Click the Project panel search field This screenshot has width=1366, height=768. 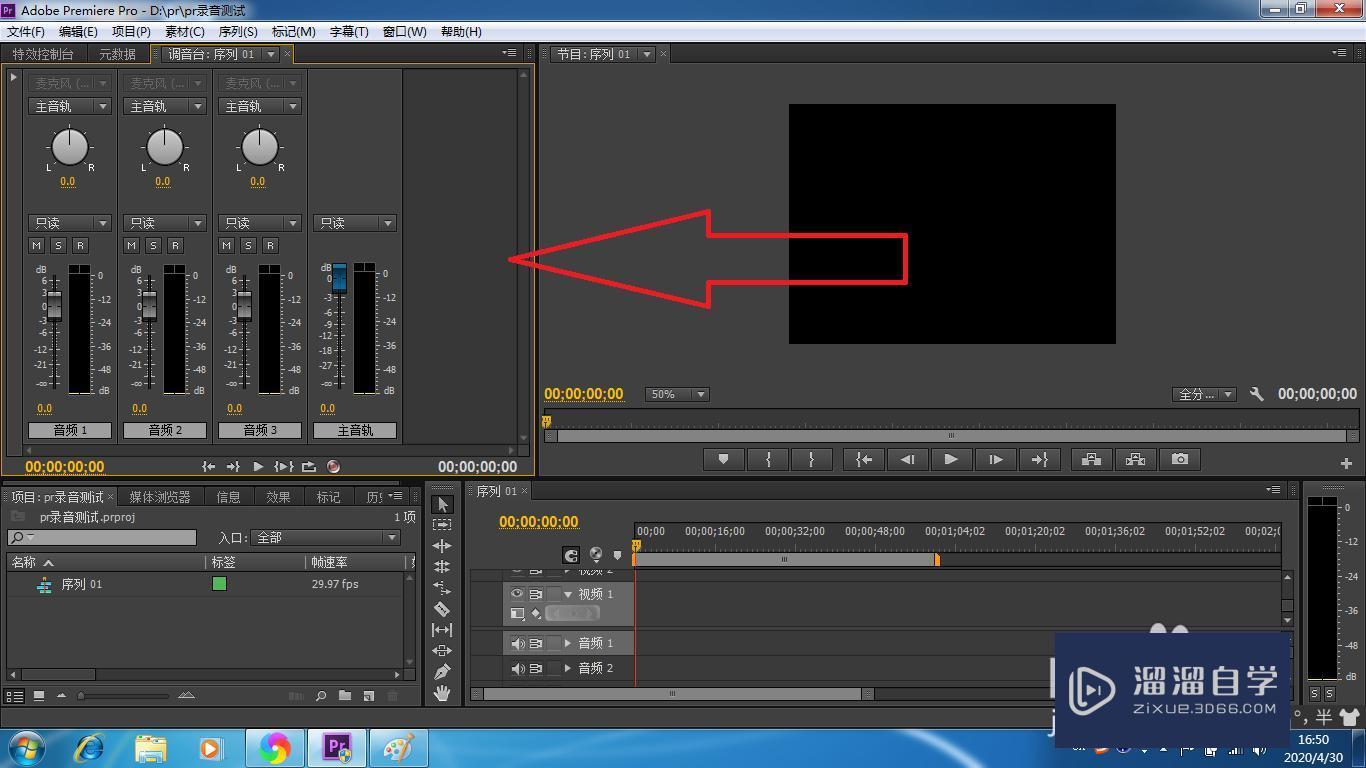click(102, 538)
